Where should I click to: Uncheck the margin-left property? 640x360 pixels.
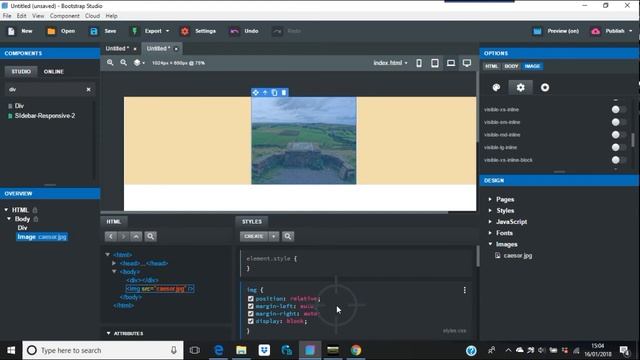[x=251, y=306]
